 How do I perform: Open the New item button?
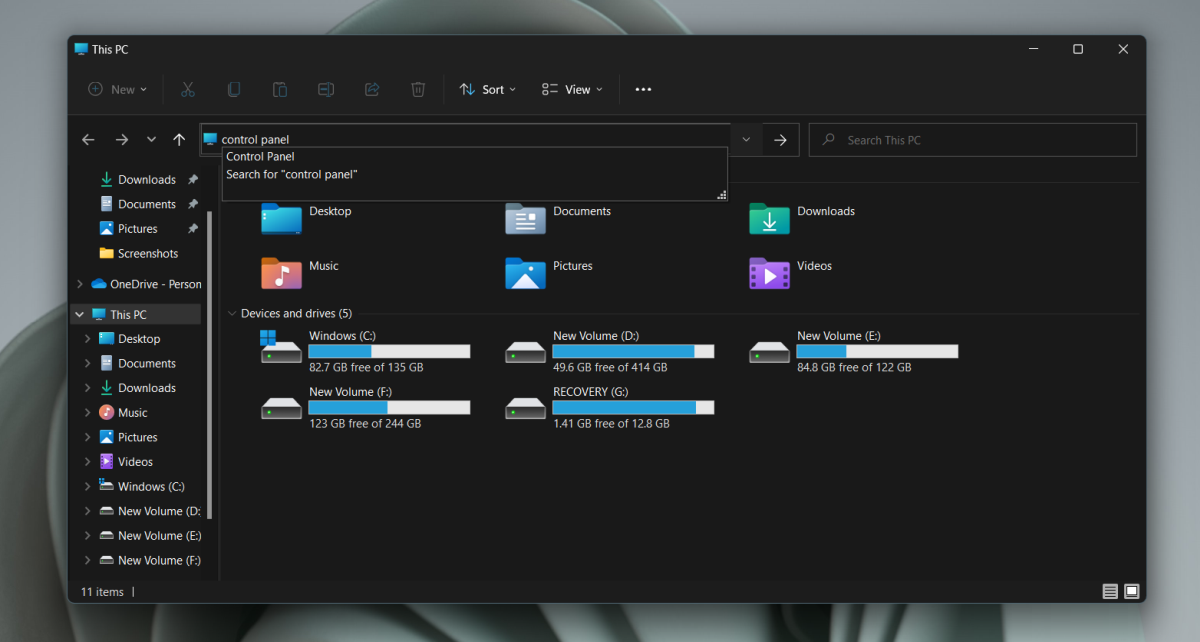118,89
